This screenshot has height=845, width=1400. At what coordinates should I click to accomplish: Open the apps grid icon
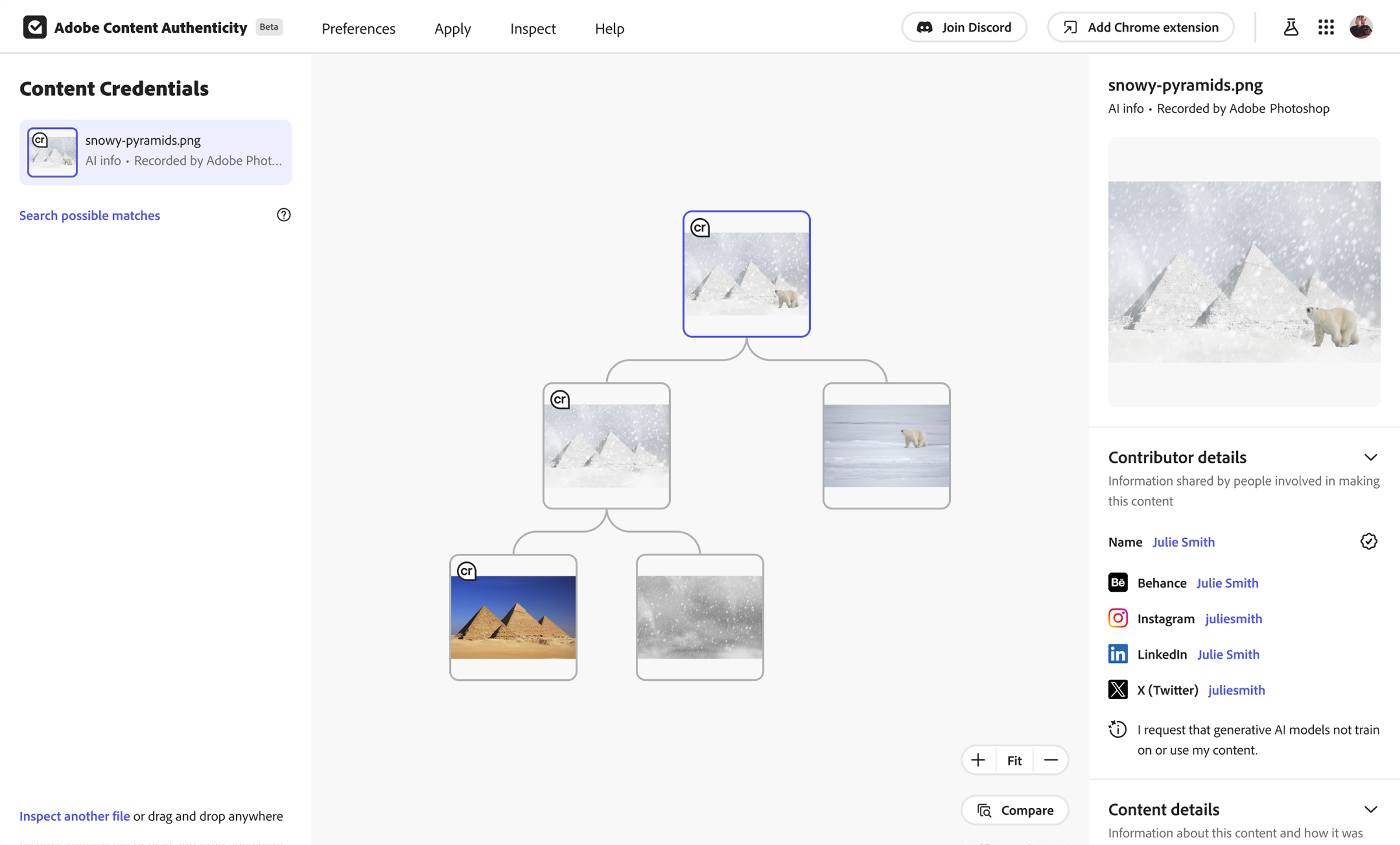click(1326, 27)
